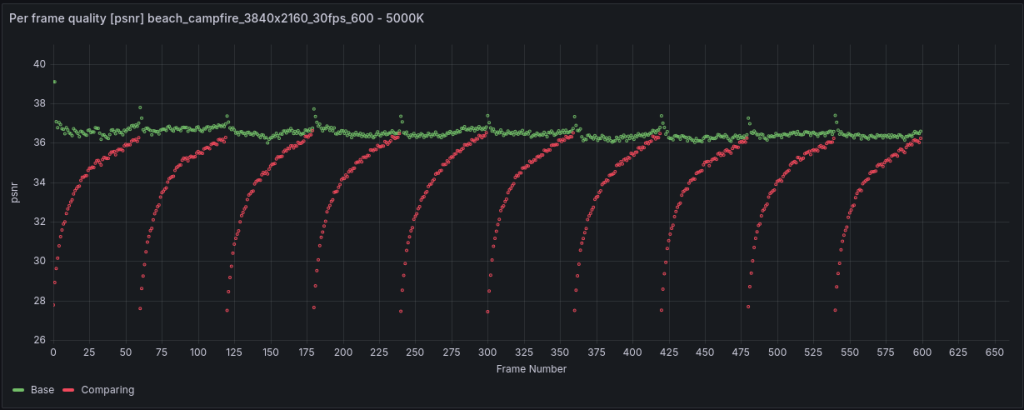Open the panel menu from the title

(215, 19)
